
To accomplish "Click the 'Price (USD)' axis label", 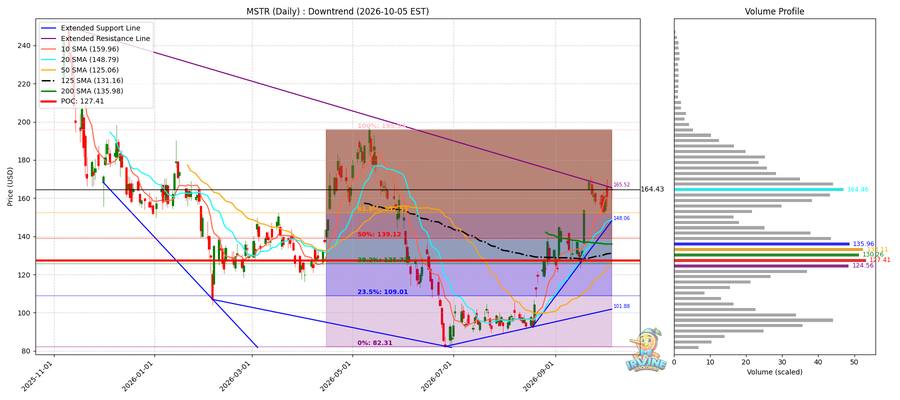I will (x=10, y=185).
